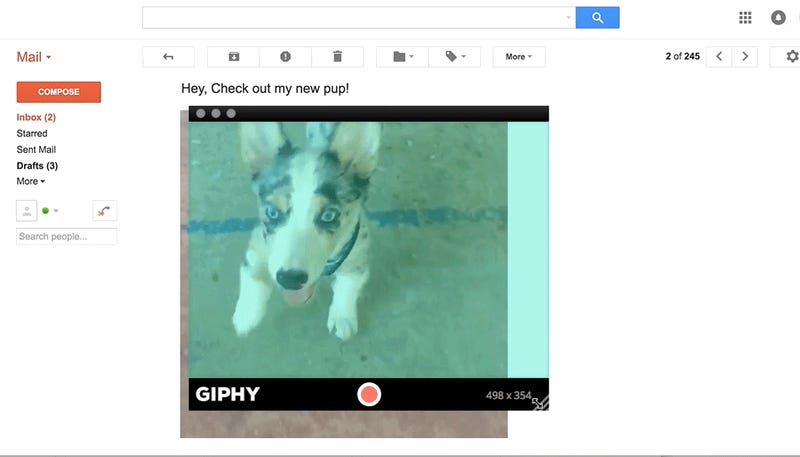Open account notifications bell icon

pyautogui.click(x=778, y=18)
